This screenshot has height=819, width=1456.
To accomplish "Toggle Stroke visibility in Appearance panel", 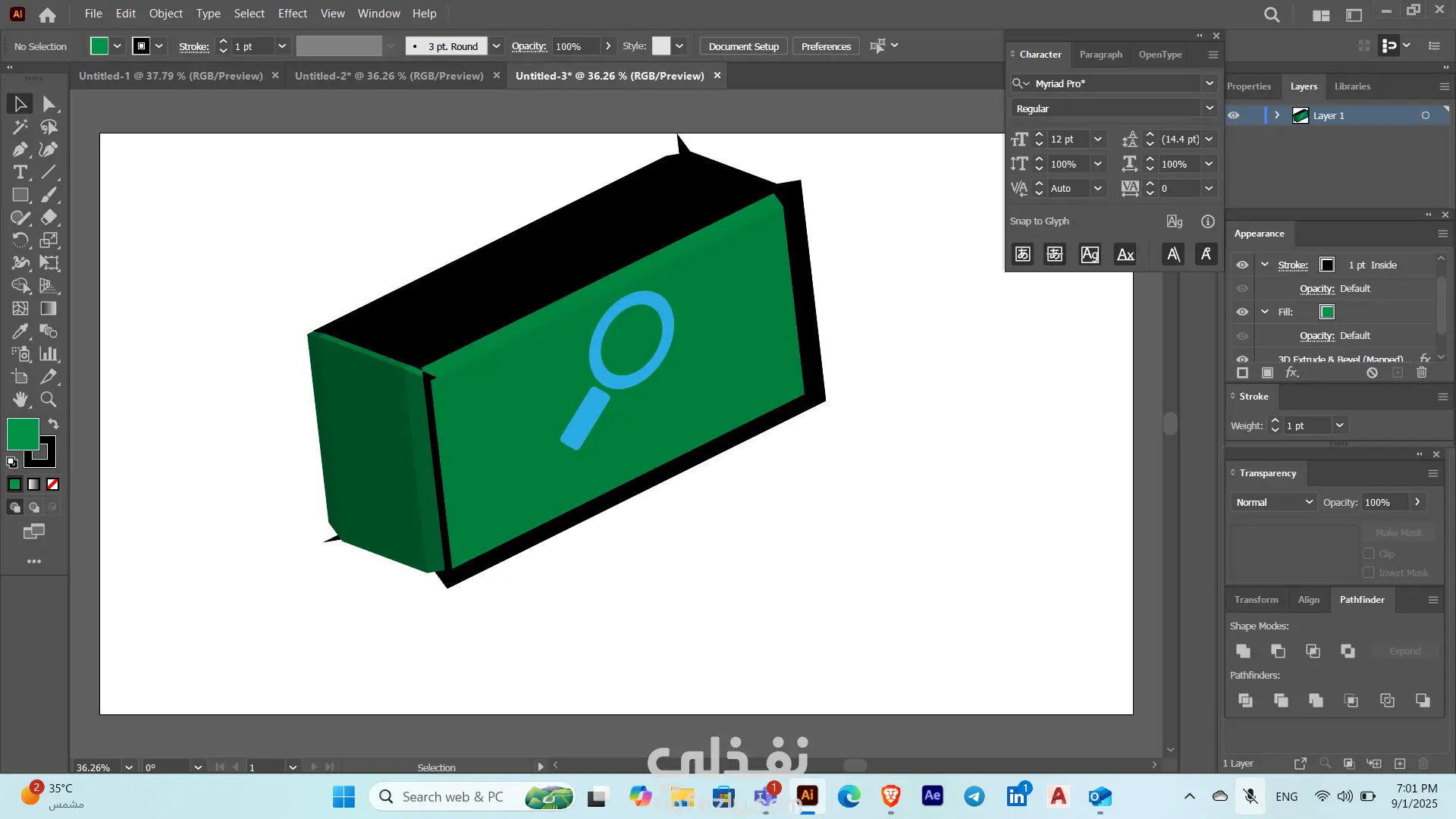I will (1242, 265).
